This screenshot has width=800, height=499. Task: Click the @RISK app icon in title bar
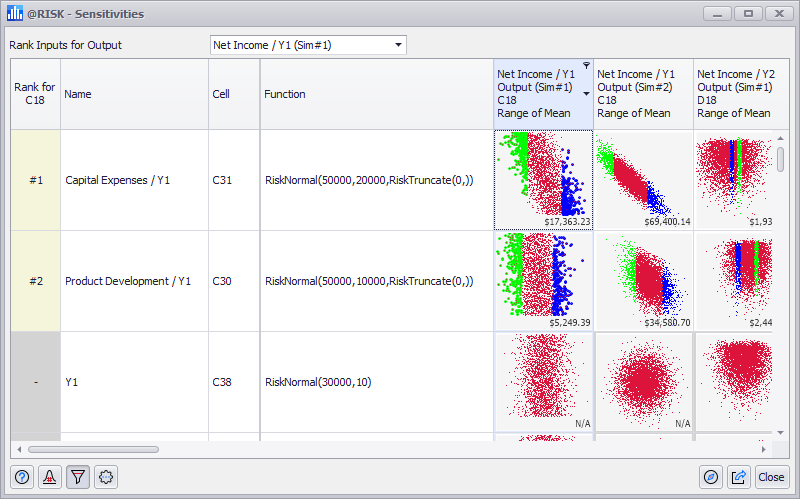pyautogui.click(x=14, y=14)
